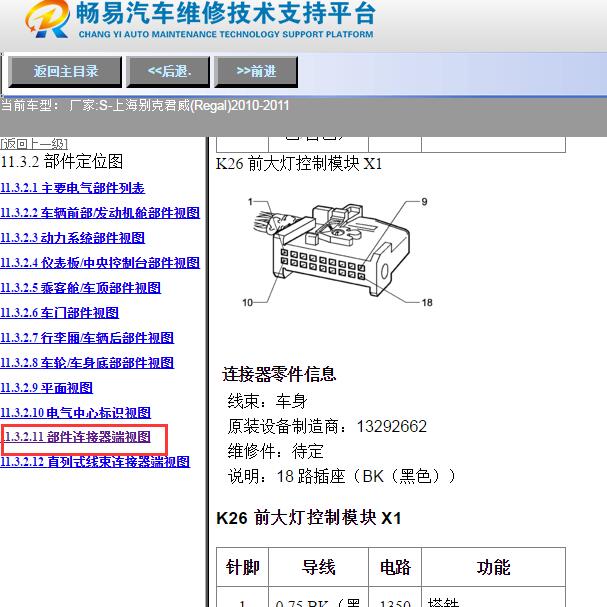Click pin label 18 in diagram
607x607 pixels.
tap(427, 302)
